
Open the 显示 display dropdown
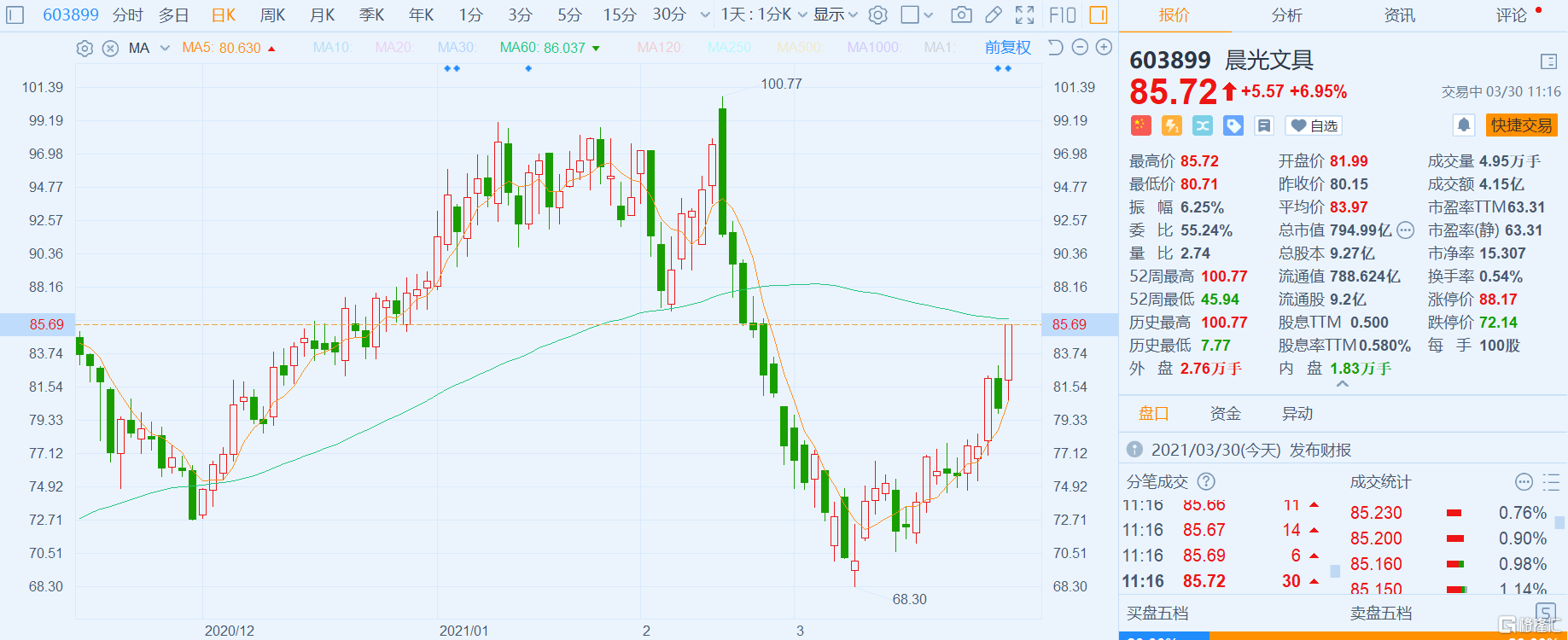[x=836, y=15]
